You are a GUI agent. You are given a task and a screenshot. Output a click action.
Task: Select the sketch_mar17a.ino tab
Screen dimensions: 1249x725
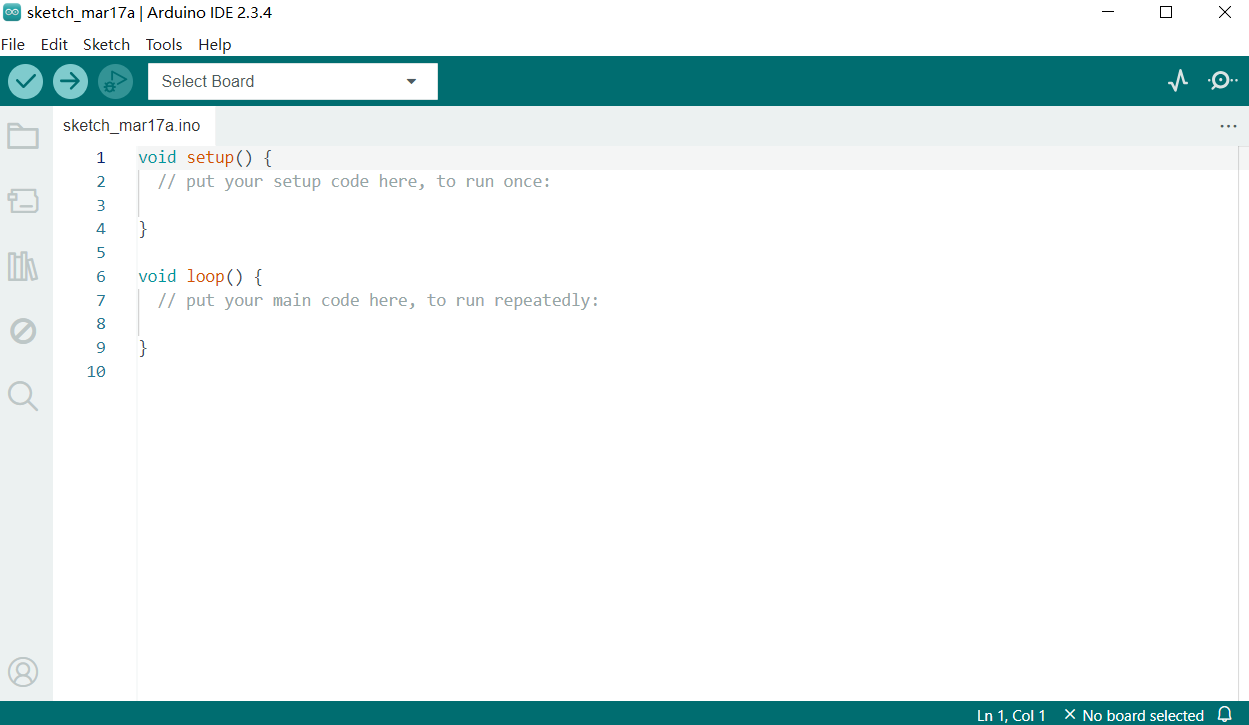(131, 126)
